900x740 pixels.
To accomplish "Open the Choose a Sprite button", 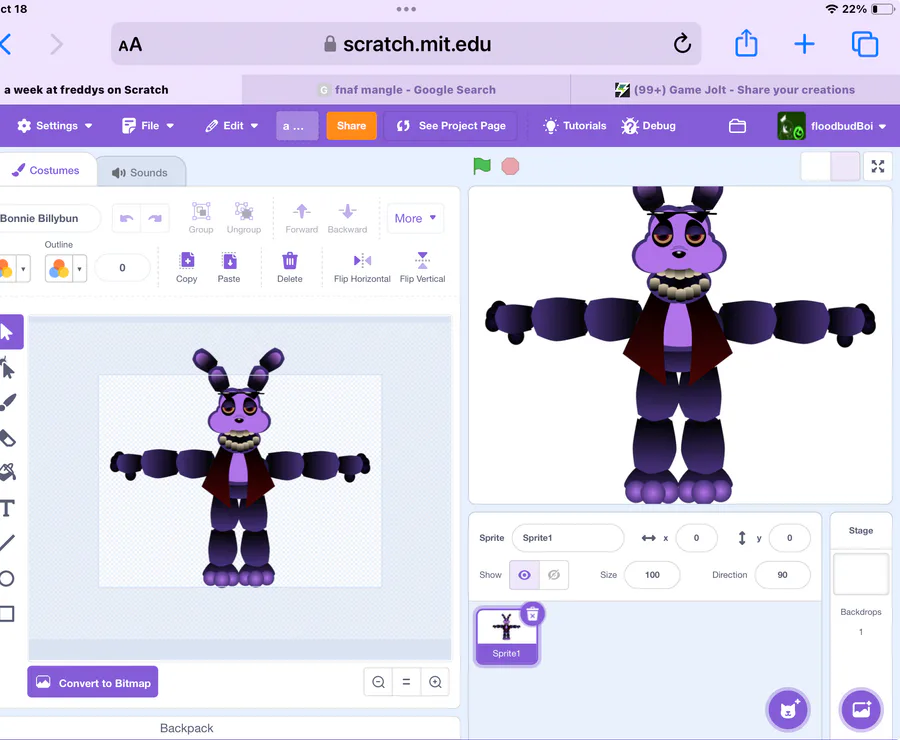I will click(788, 710).
